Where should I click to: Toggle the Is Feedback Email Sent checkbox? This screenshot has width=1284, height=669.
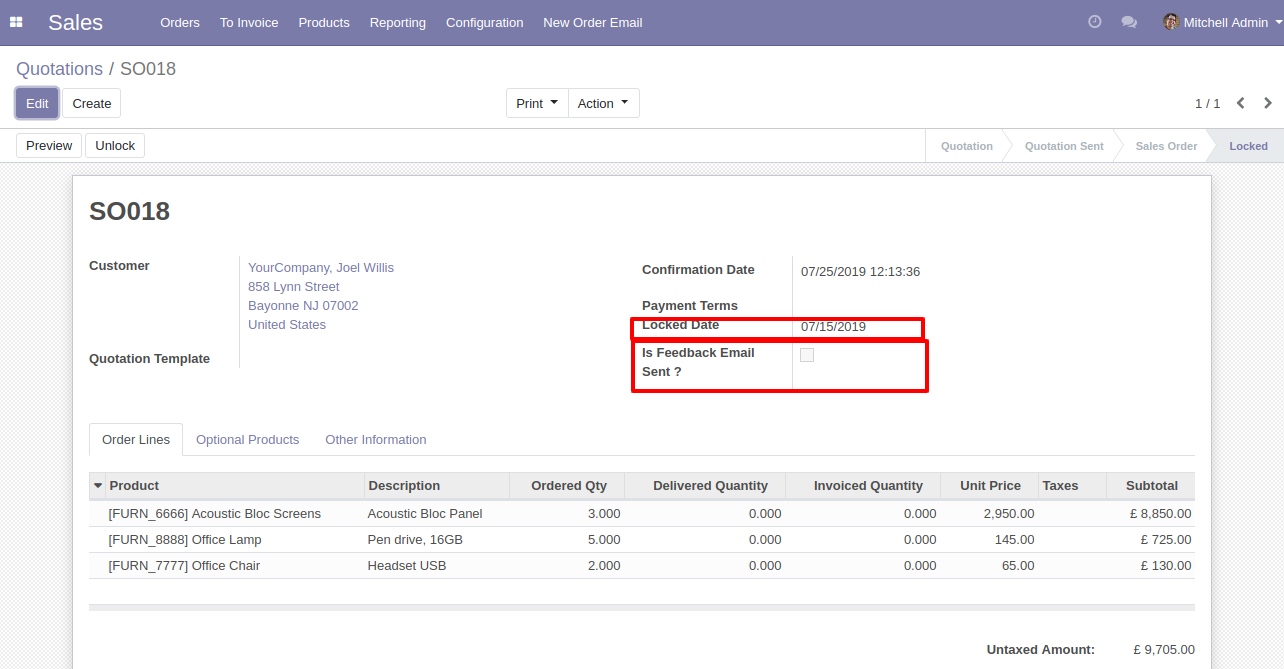[807, 355]
